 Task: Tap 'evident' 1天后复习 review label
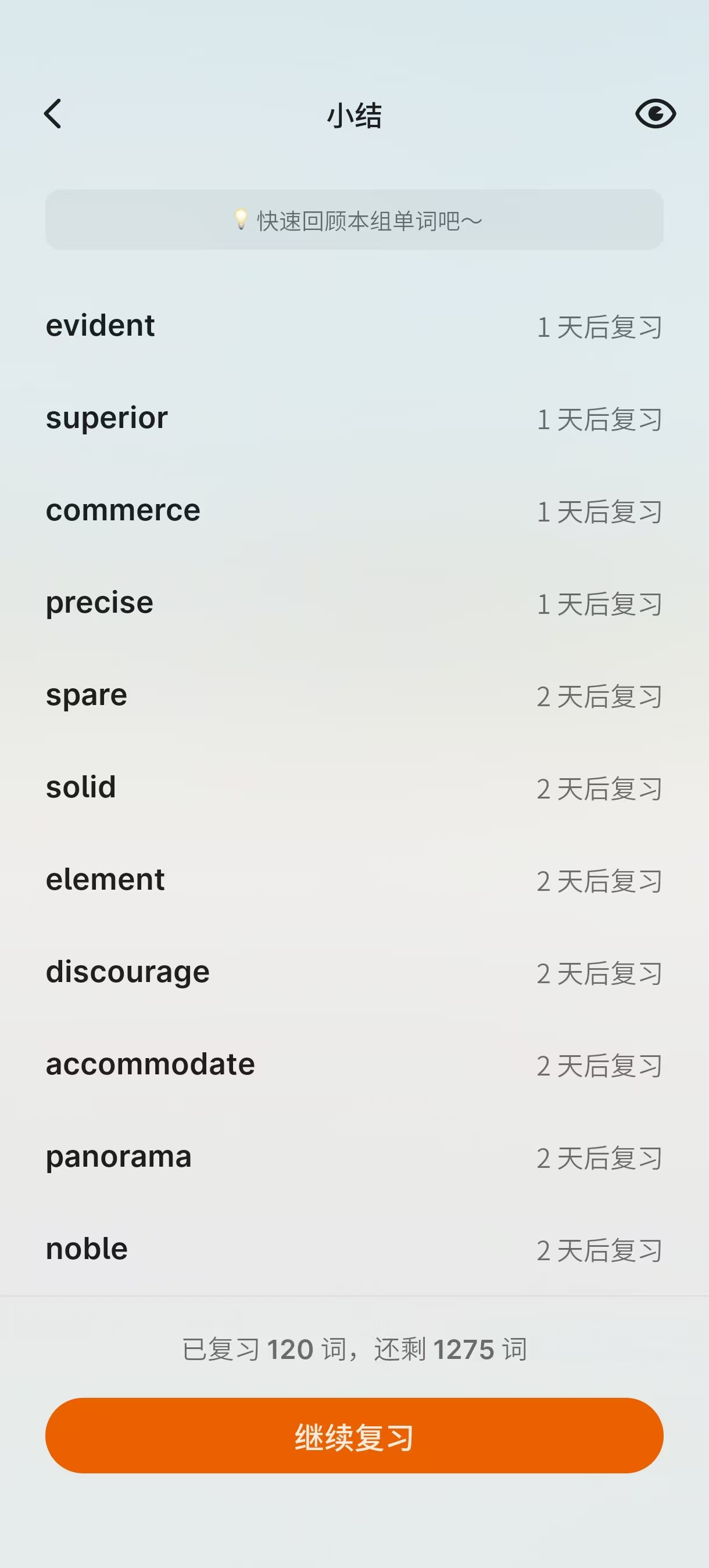[x=599, y=328]
